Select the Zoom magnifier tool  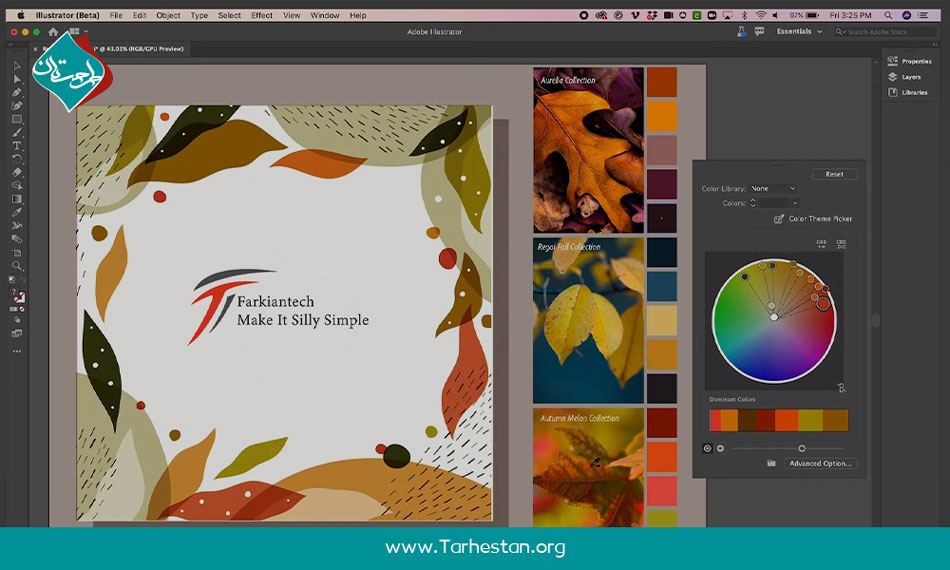coord(17,265)
